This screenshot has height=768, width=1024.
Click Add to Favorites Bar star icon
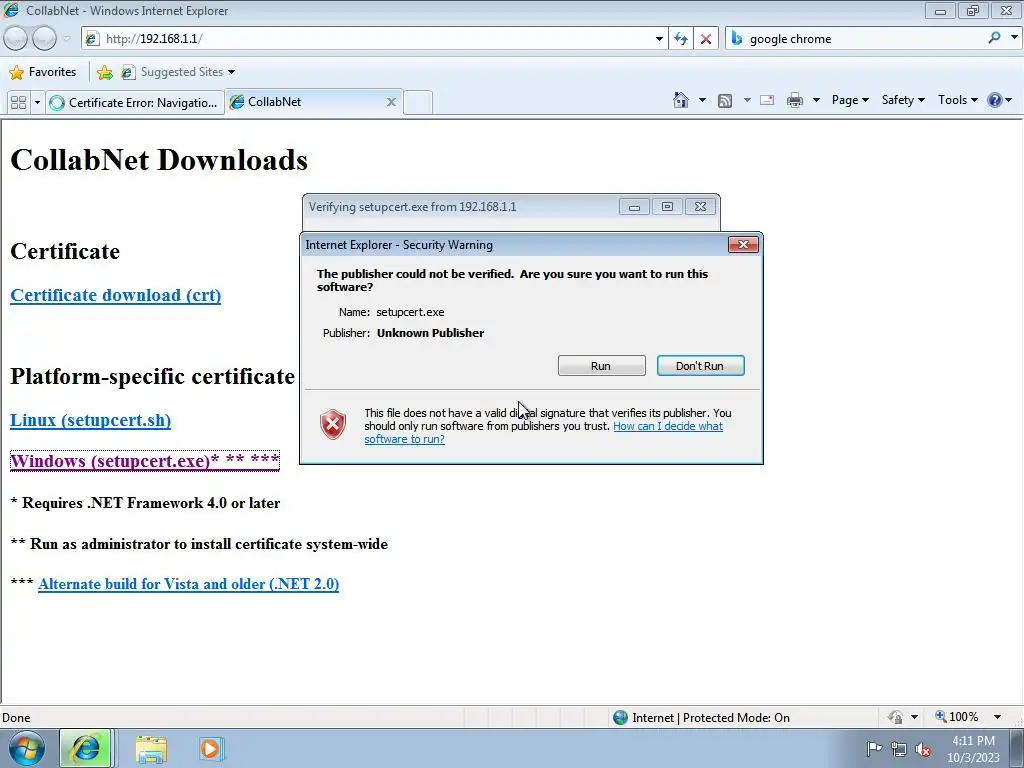(104, 72)
